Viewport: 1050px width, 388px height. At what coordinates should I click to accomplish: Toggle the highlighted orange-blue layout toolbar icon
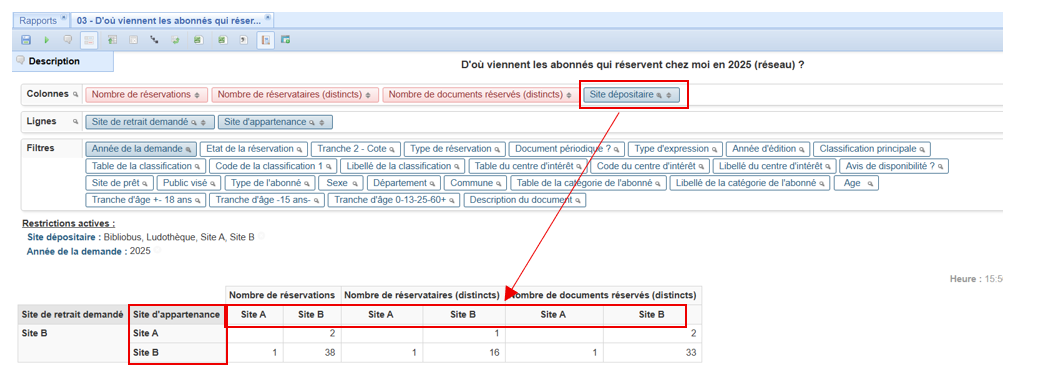(266, 40)
